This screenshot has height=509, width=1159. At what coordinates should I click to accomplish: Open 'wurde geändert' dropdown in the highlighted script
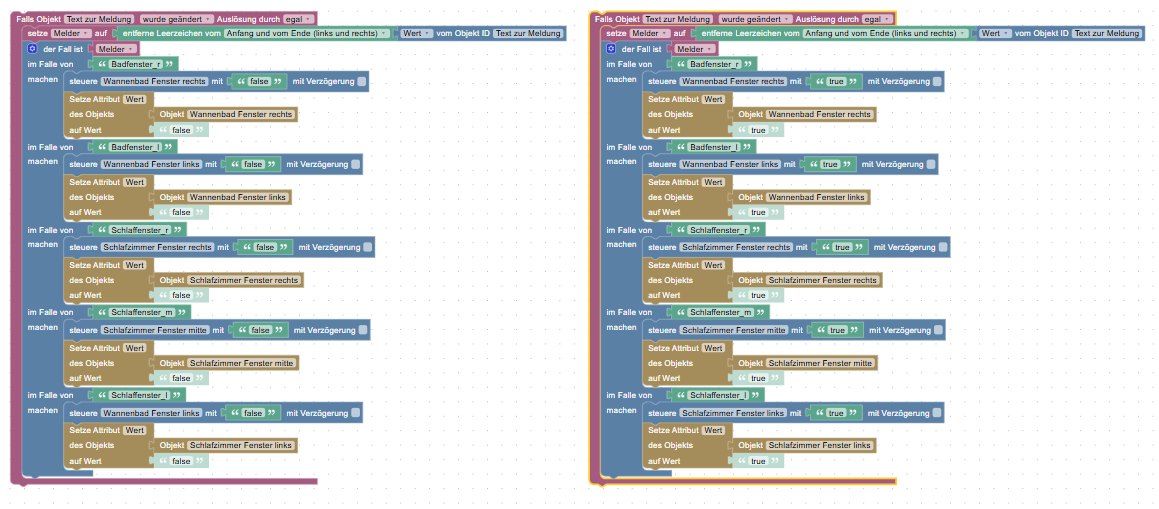755,18
